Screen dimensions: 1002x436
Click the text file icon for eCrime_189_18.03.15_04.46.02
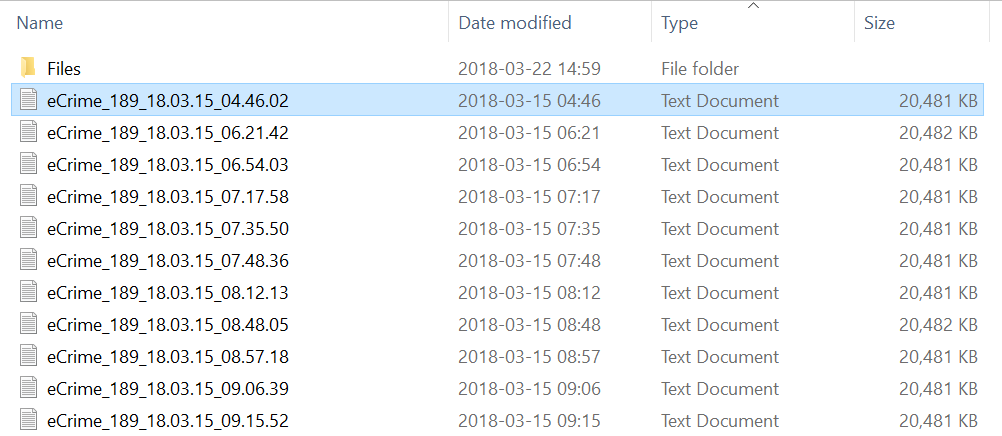(28, 100)
